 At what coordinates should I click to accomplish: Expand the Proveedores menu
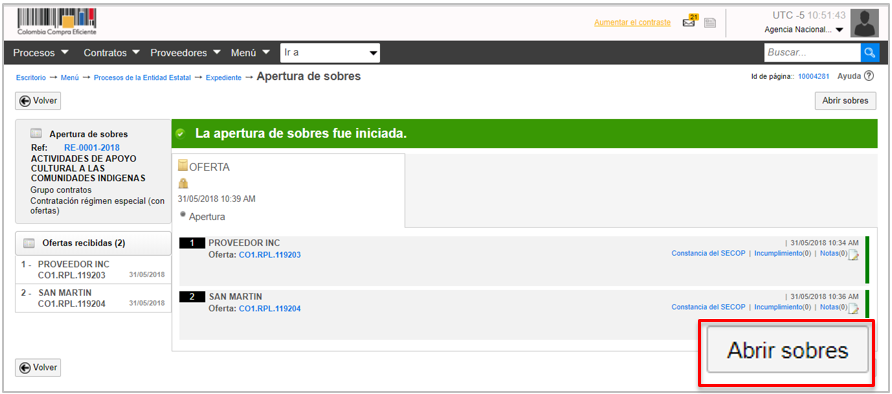pyautogui.click(x=185, y=53)
